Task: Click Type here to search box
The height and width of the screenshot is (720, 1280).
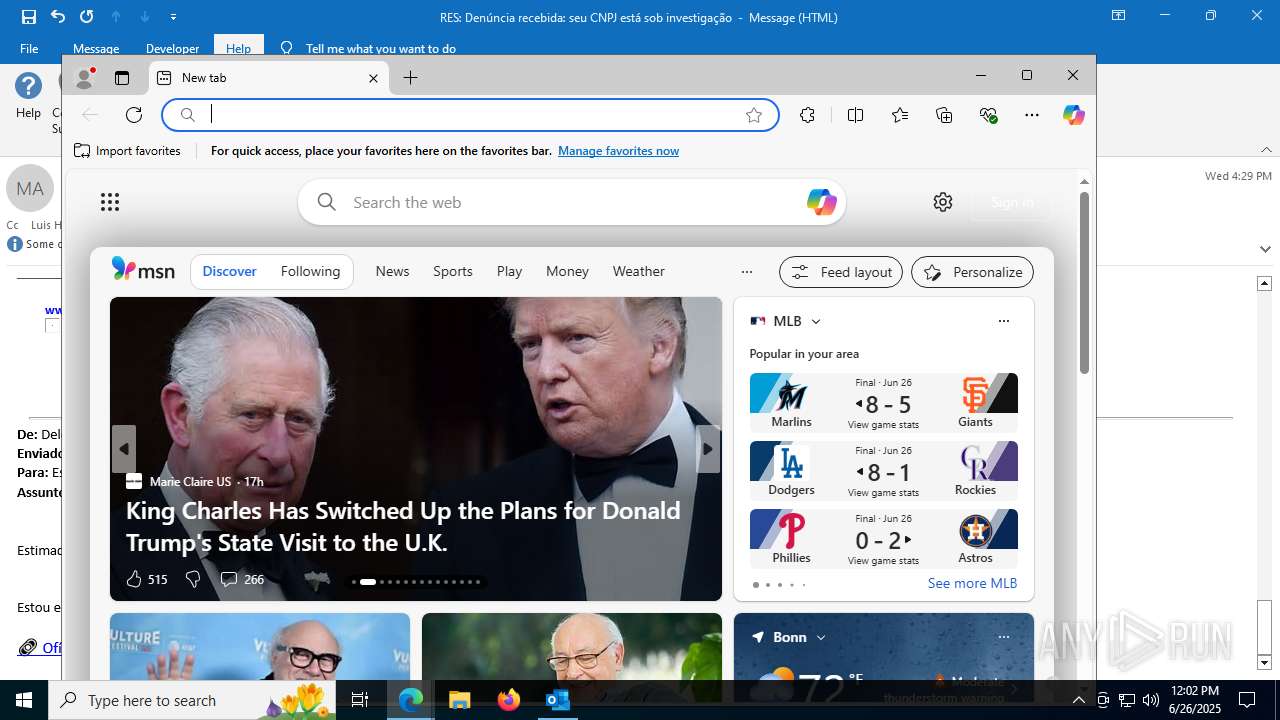Action: pos(193,700)
